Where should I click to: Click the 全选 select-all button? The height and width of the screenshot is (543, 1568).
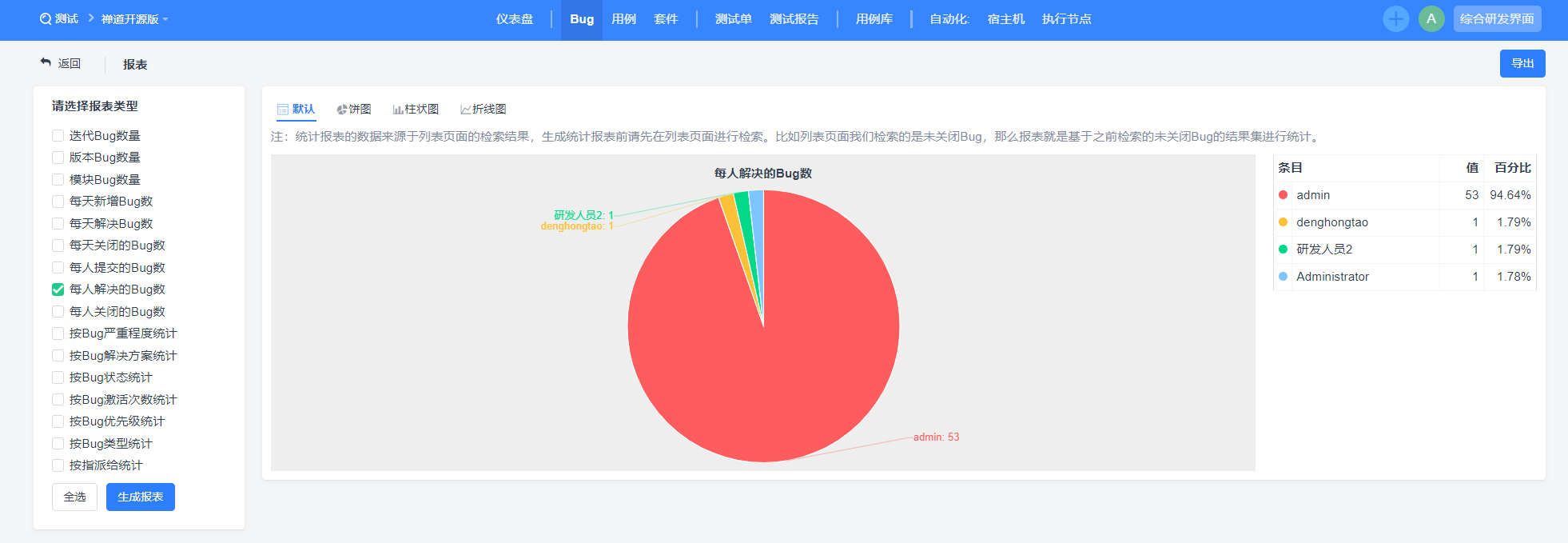(x=74, y=497)
